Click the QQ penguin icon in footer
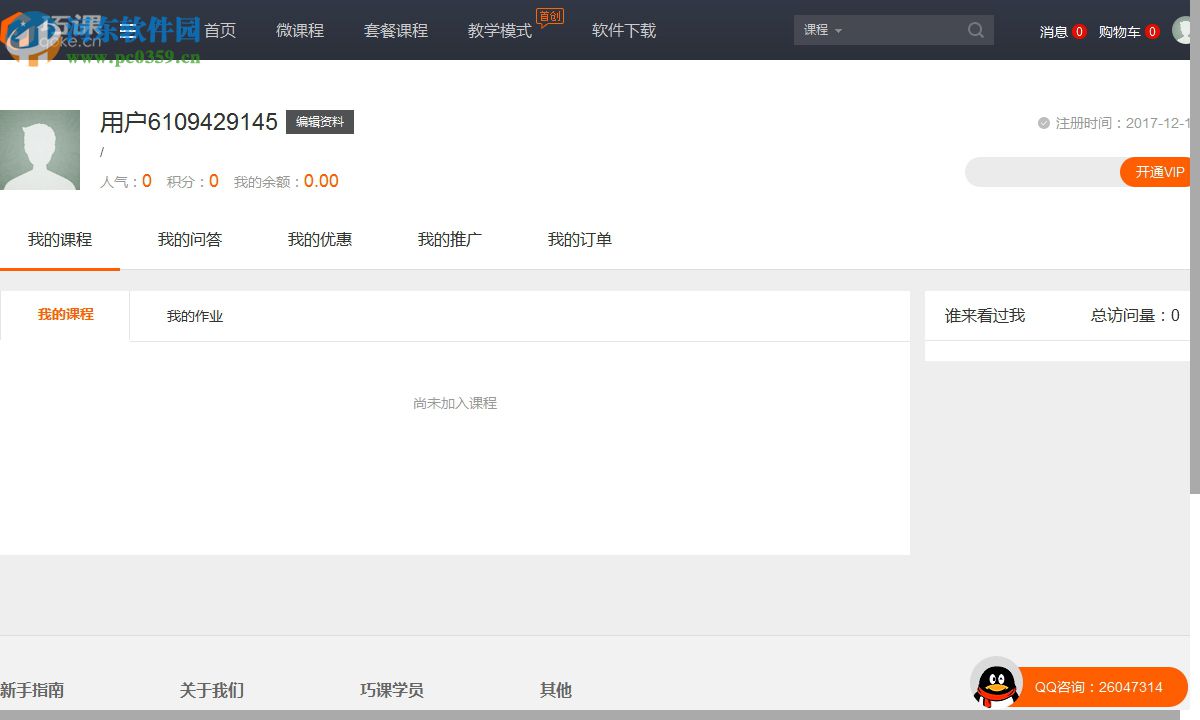The width and height of the screenshot is (1200, 720). click(996, 685)
